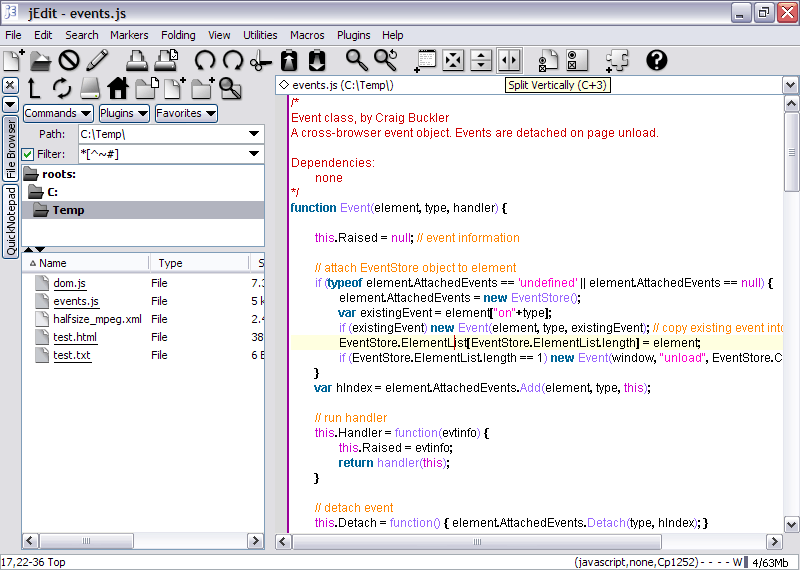Click the Open File folder icon
Viewport: 800px width, 570px height.
(x=41, y=61)
